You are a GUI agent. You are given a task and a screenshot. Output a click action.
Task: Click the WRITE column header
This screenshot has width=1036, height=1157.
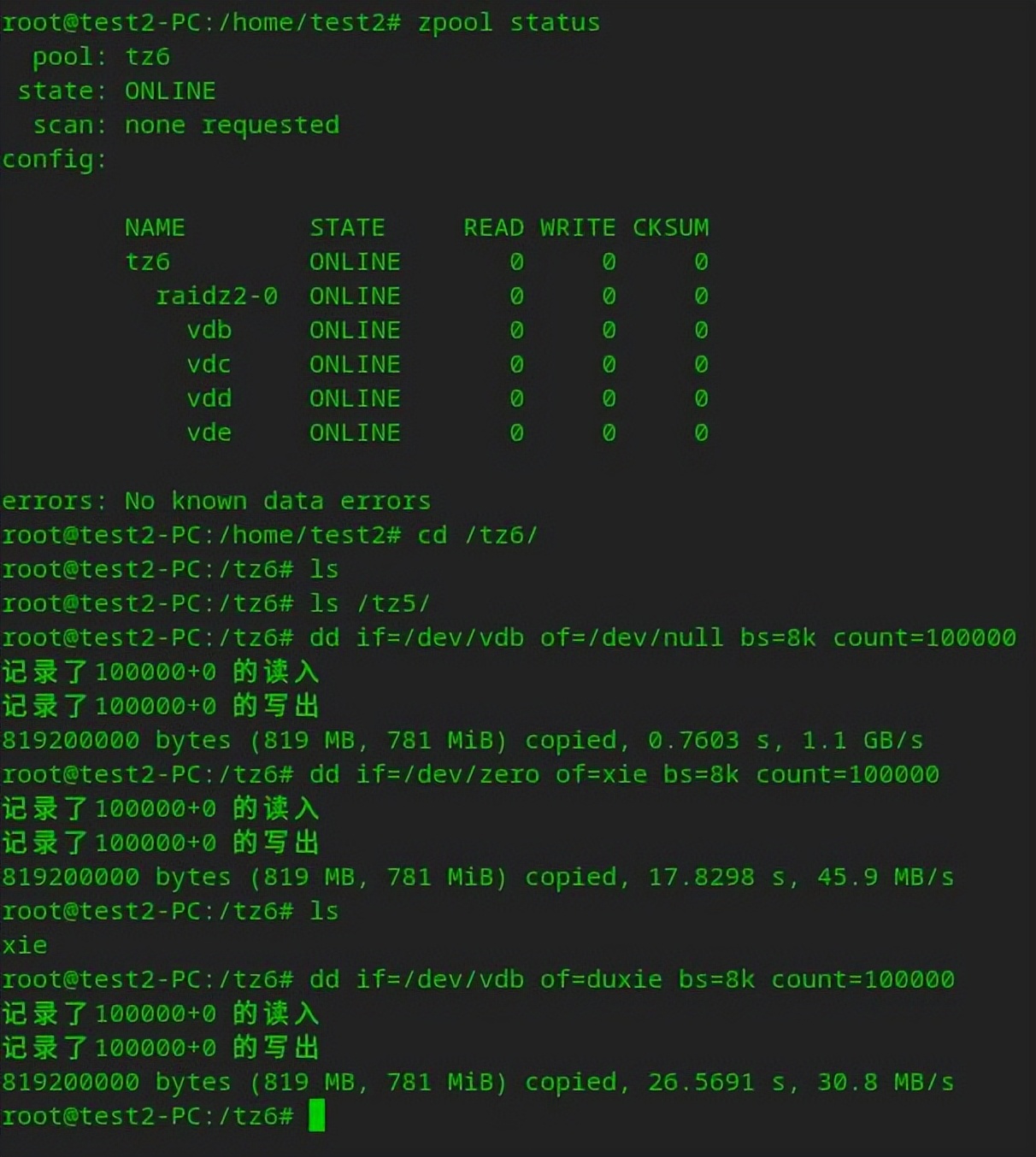pyautogui.click(x=578, y=227)
